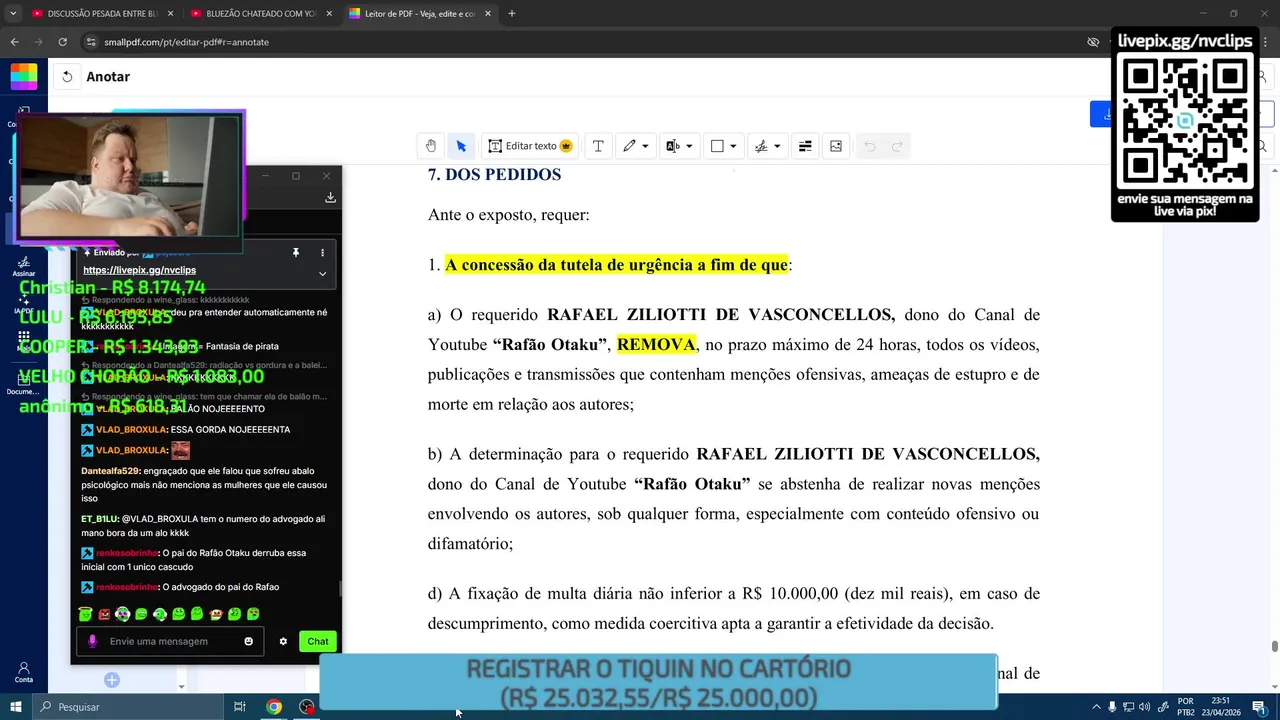Open the Editar texto premium tool
This screenshot has width=1280, height=720.
point(530,146)
